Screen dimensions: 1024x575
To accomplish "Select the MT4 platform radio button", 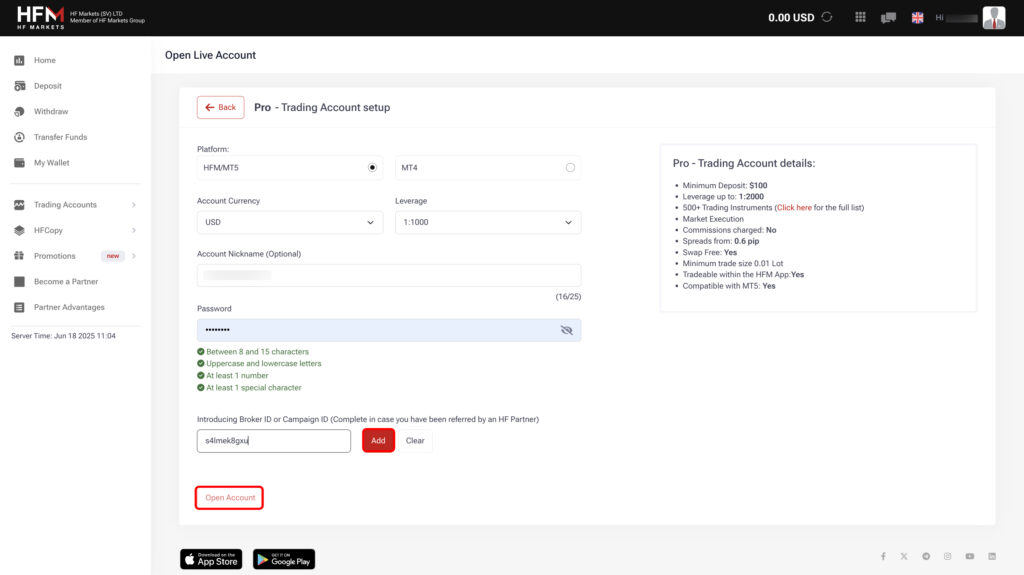I will tap(570, 167).
